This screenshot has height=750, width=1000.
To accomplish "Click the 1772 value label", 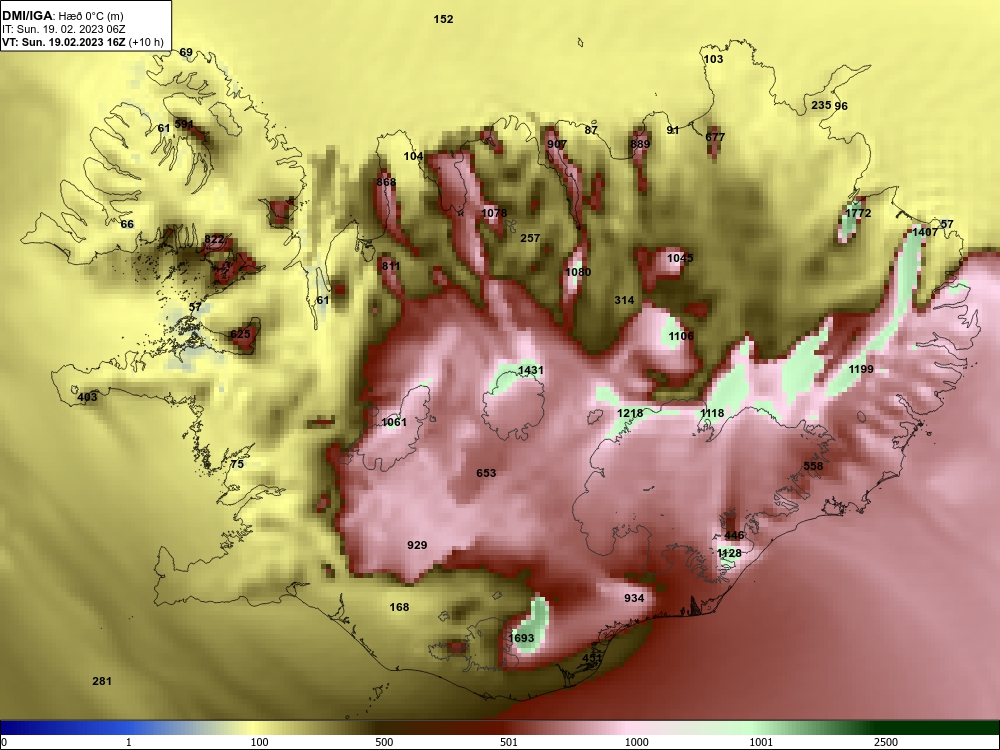I will tap(858, 213).
